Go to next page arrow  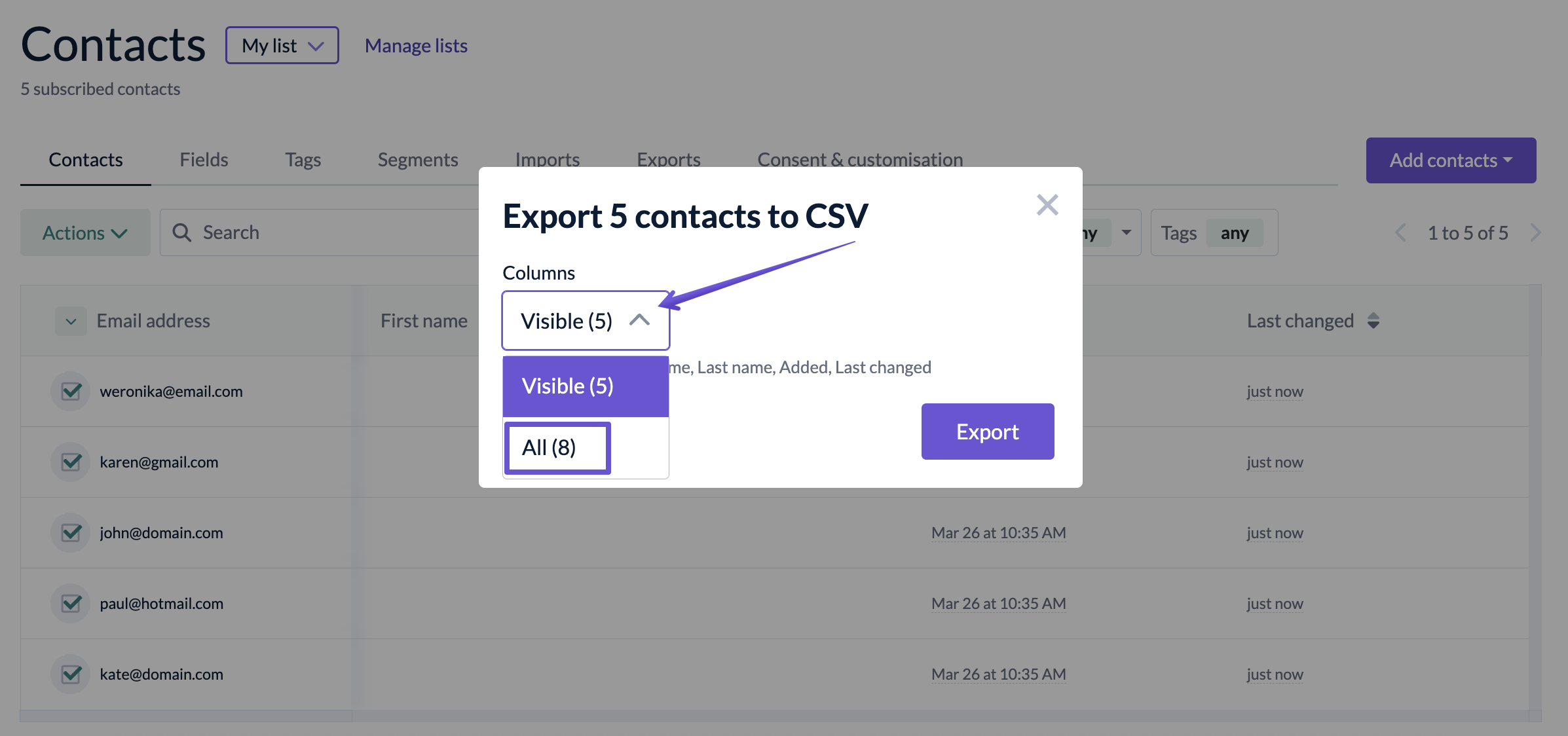tap(1535, 232)
